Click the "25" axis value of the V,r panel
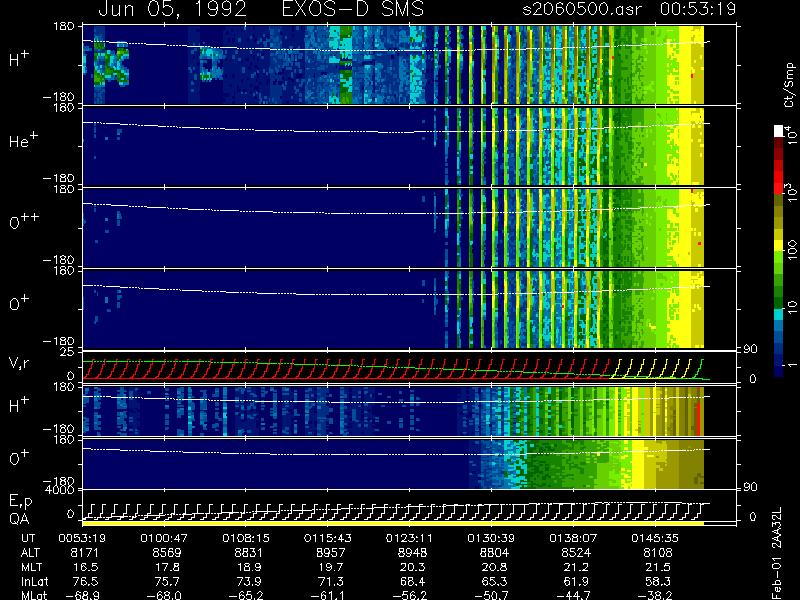Screen dimensions: 800x600 pyautogui.click(x=68, y=352)
